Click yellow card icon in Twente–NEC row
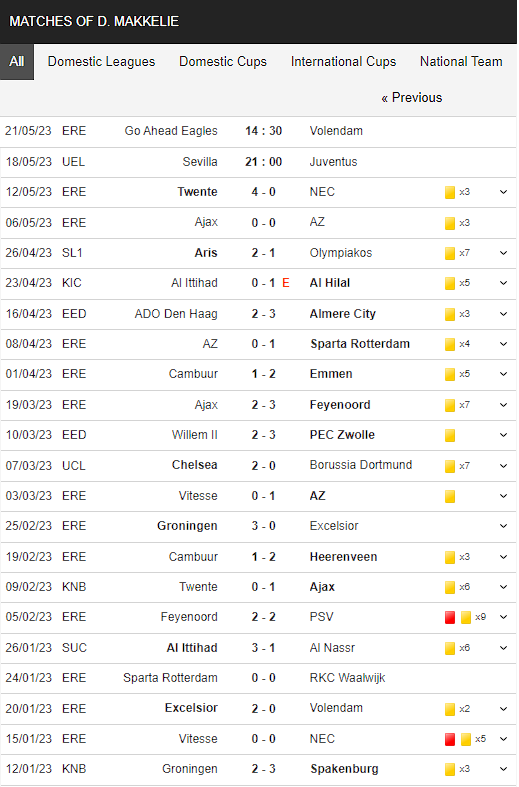Viewport: 519px width, 787px height. [x=450, y=192]
